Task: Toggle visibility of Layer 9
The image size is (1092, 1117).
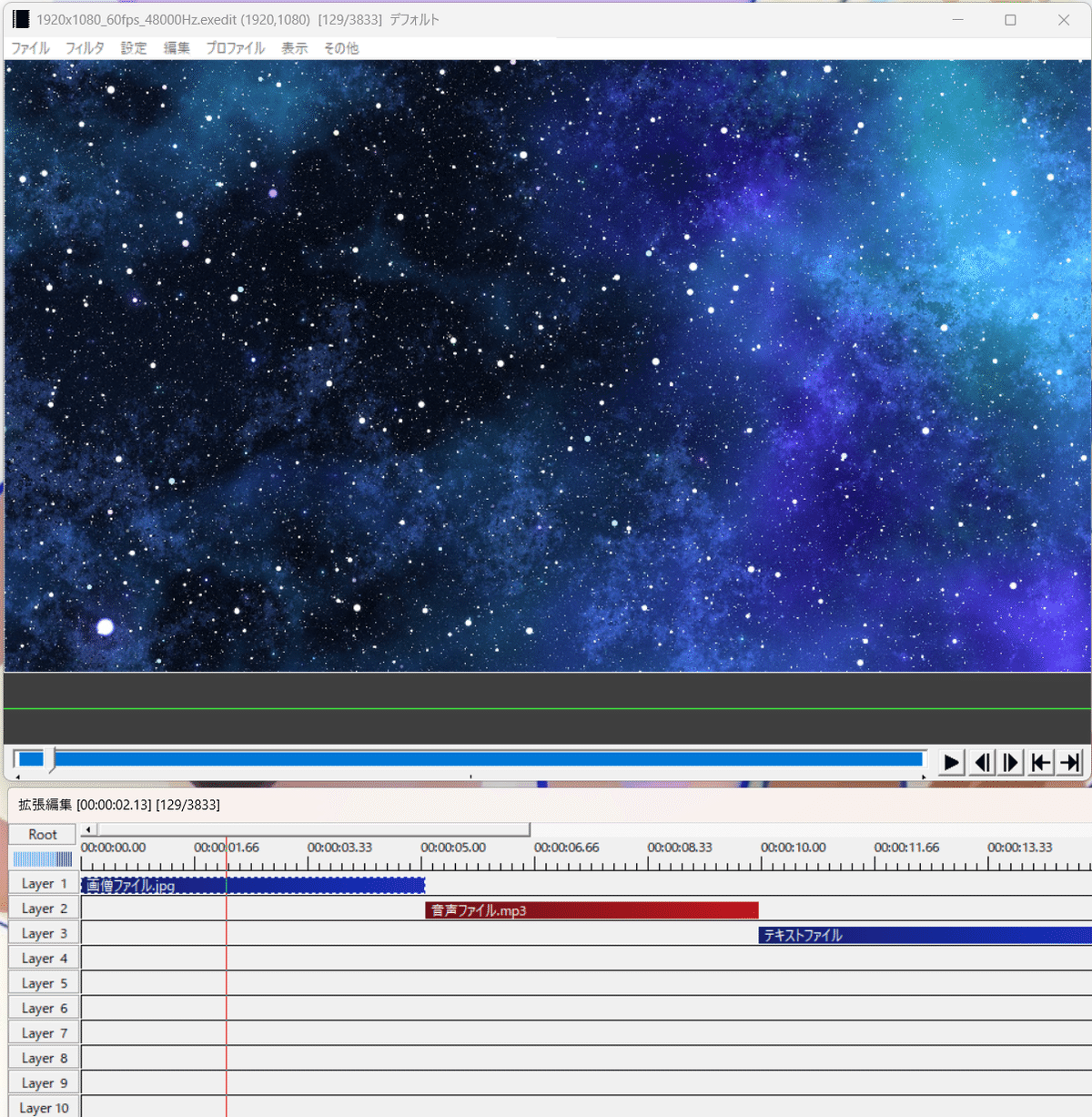Action: [x=44, y=1082]
